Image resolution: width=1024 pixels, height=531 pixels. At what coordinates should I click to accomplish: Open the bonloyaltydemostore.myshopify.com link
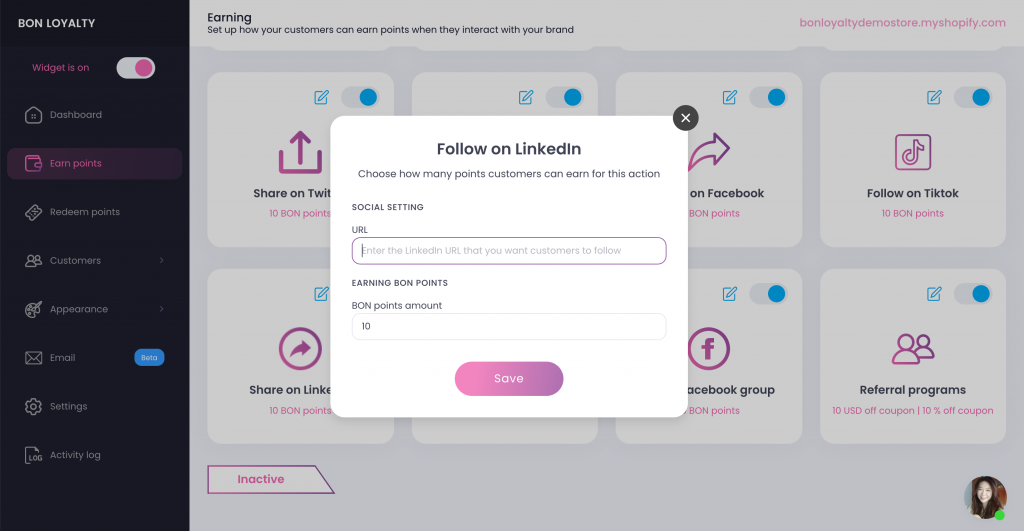902,22
